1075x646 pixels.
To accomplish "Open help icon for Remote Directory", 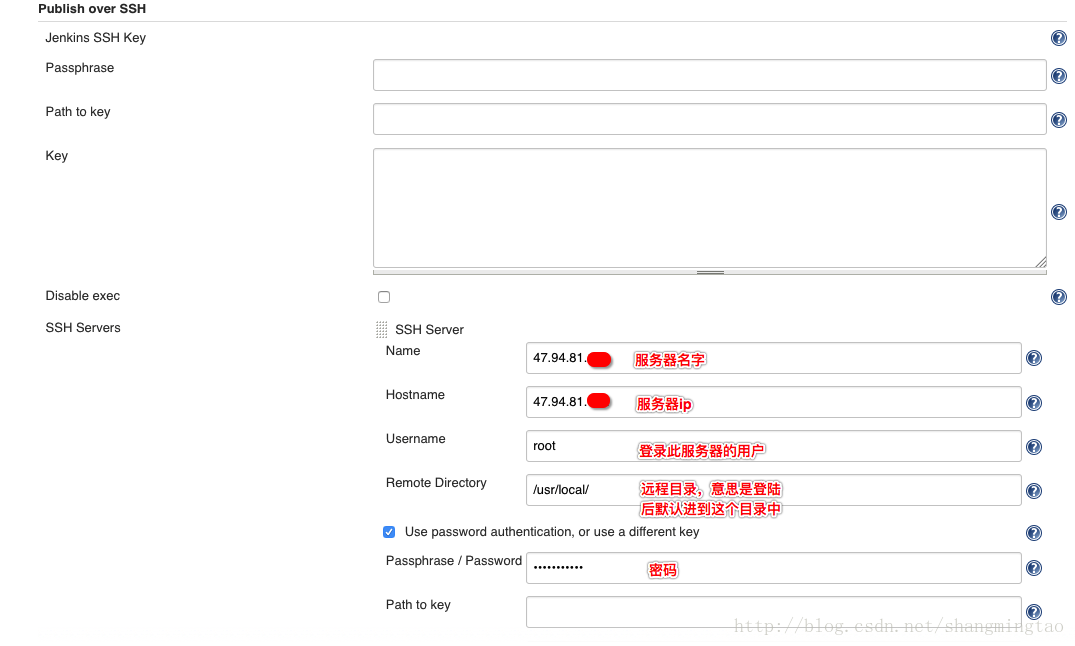I will tap(1034, 491).
